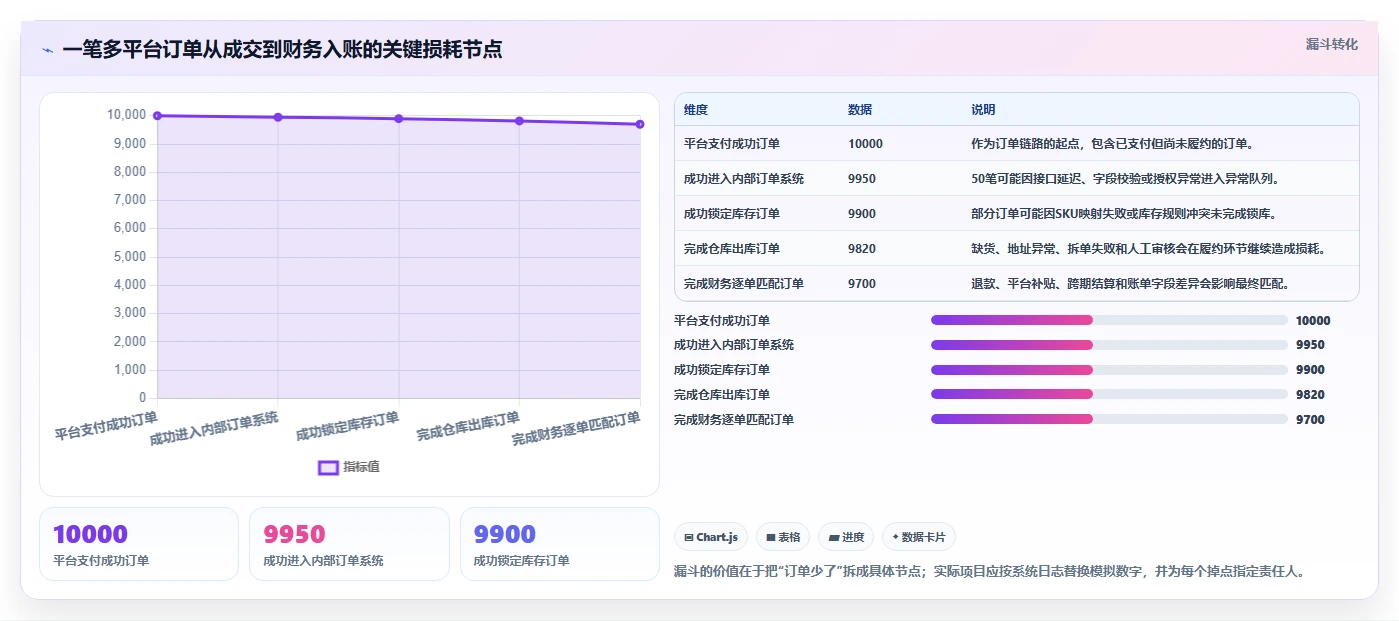
Task: Click the 漏斗转化 tag at top right
Action: pos(1331,44)
